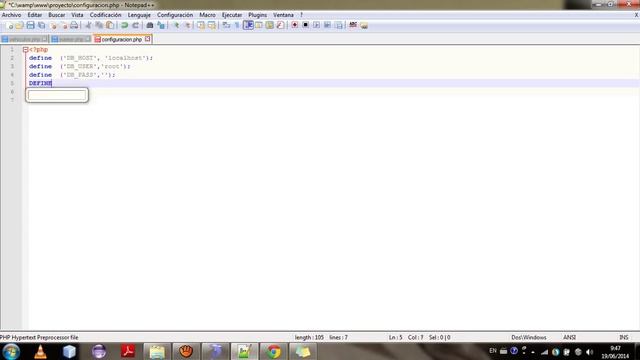640x360 pixels.
Task: Toggle the document map icon
Action: tap(269, 25)
